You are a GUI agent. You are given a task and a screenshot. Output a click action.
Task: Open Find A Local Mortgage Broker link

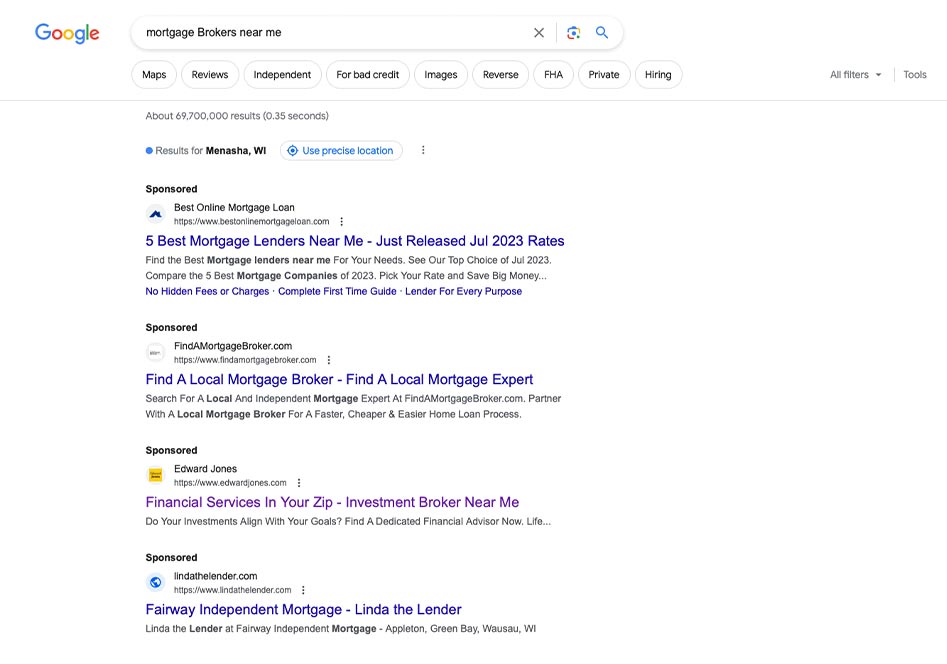point(339,379)
